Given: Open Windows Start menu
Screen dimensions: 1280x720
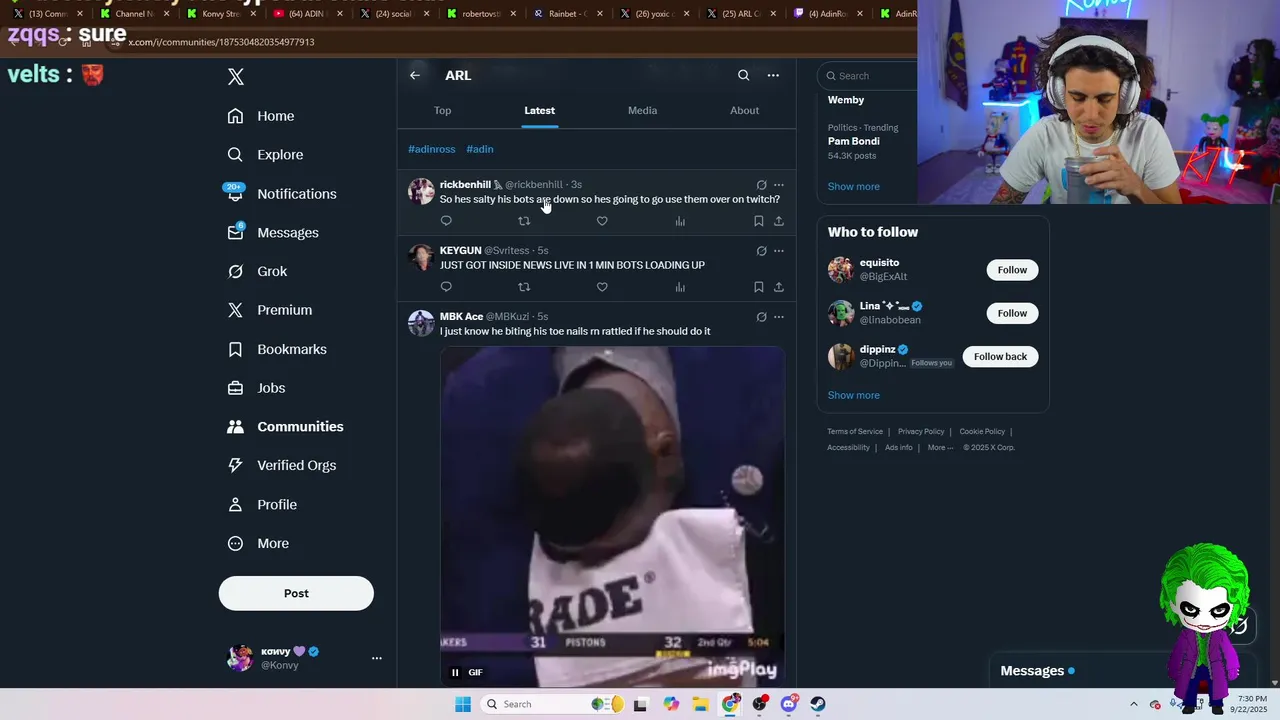Looking at the screenshot, I should 463,704.
